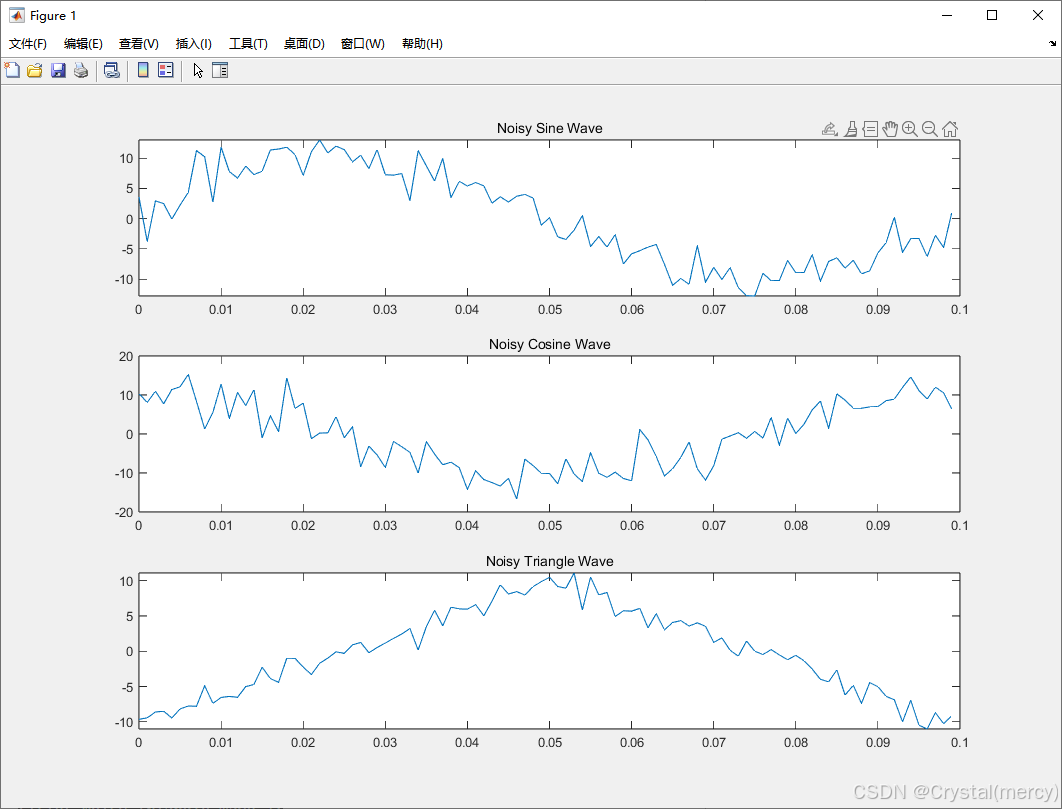Minimize the Figure 1 window
Viewport: 1062px width, 809px height.
(947, 15)
